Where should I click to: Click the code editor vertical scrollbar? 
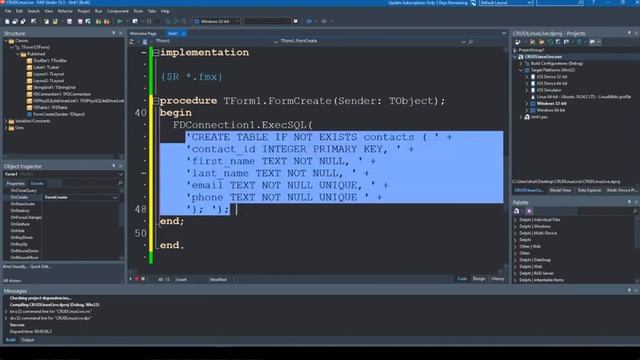tap(506, 159)
